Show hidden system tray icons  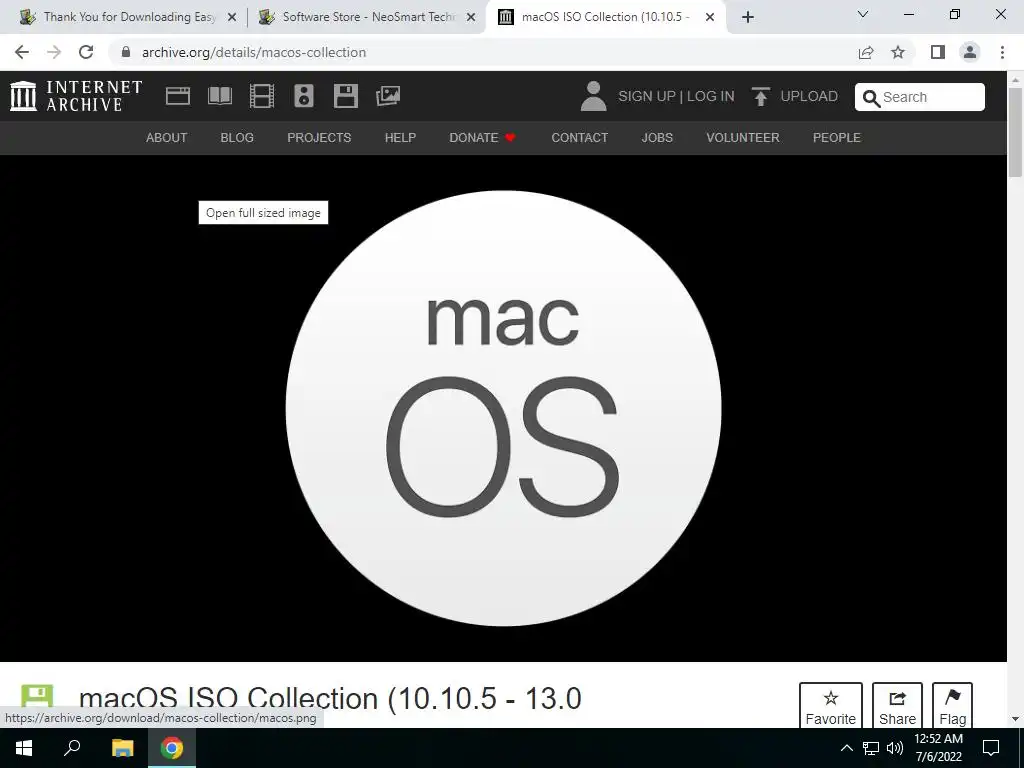click(x=846, y=748)
